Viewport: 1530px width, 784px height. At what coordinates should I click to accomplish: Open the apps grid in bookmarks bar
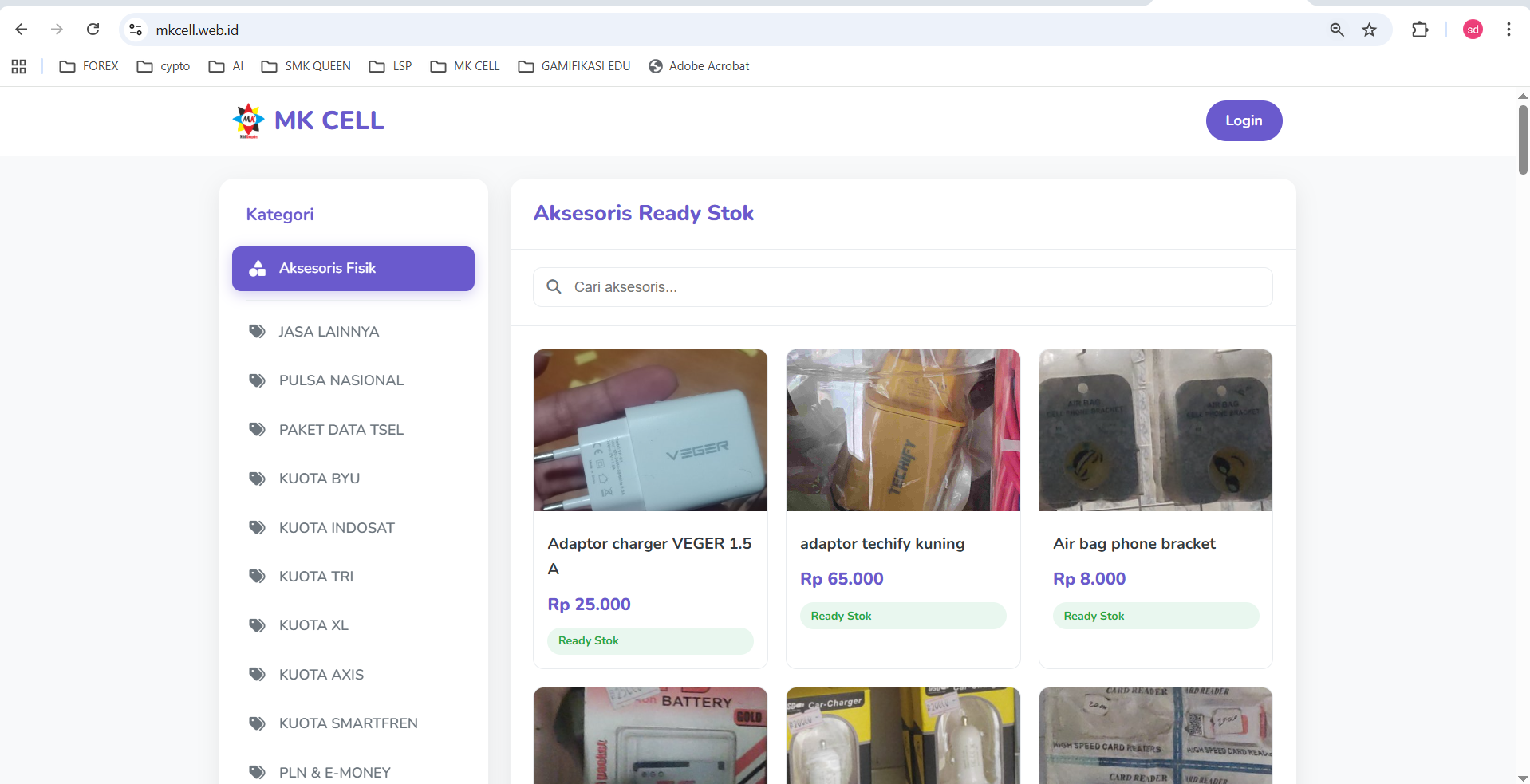pos(19,66)
